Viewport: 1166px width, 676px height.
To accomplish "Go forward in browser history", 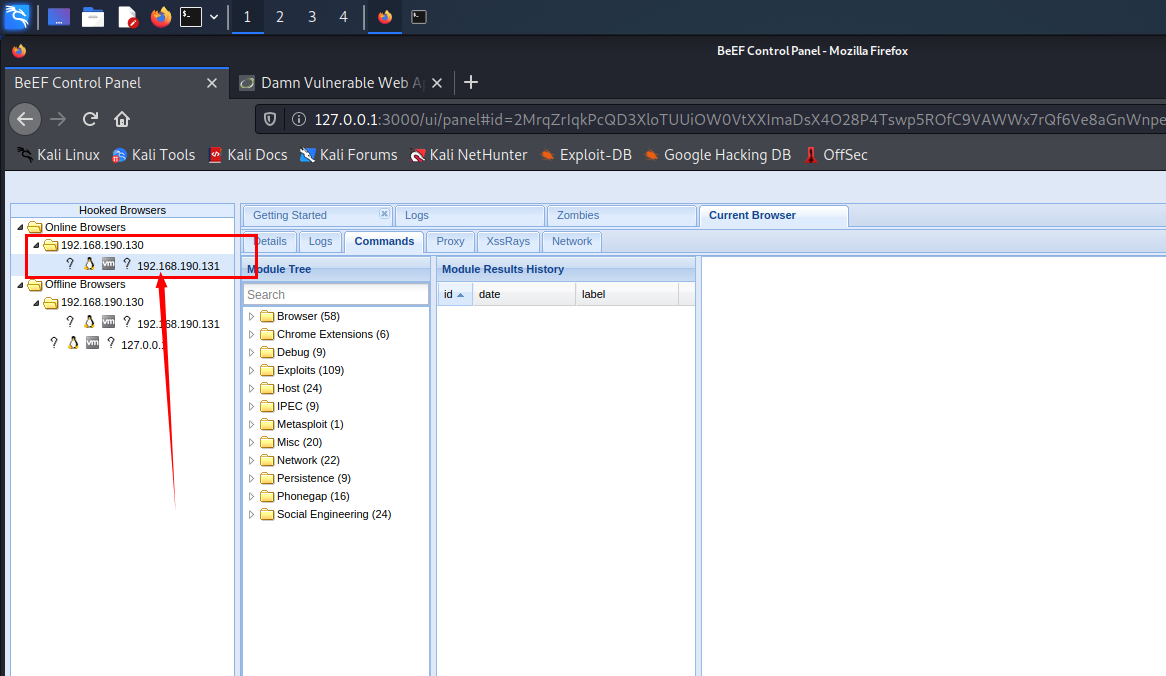I will click(58, 119).
